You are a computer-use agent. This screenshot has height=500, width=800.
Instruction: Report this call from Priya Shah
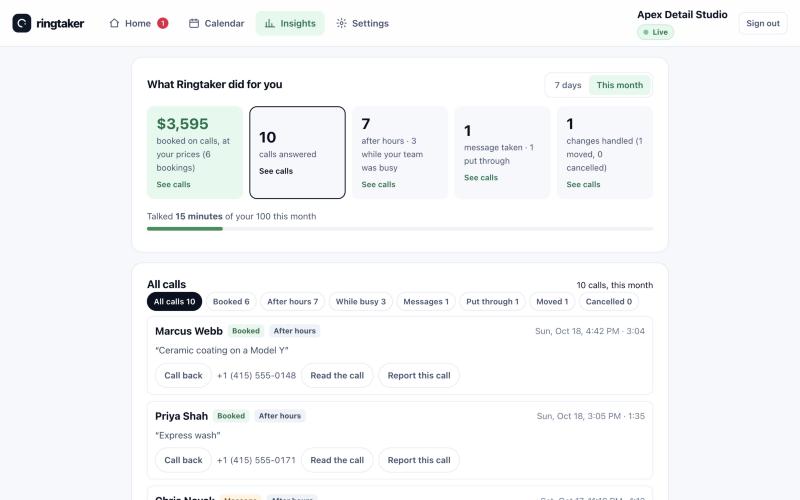(419, 460)
